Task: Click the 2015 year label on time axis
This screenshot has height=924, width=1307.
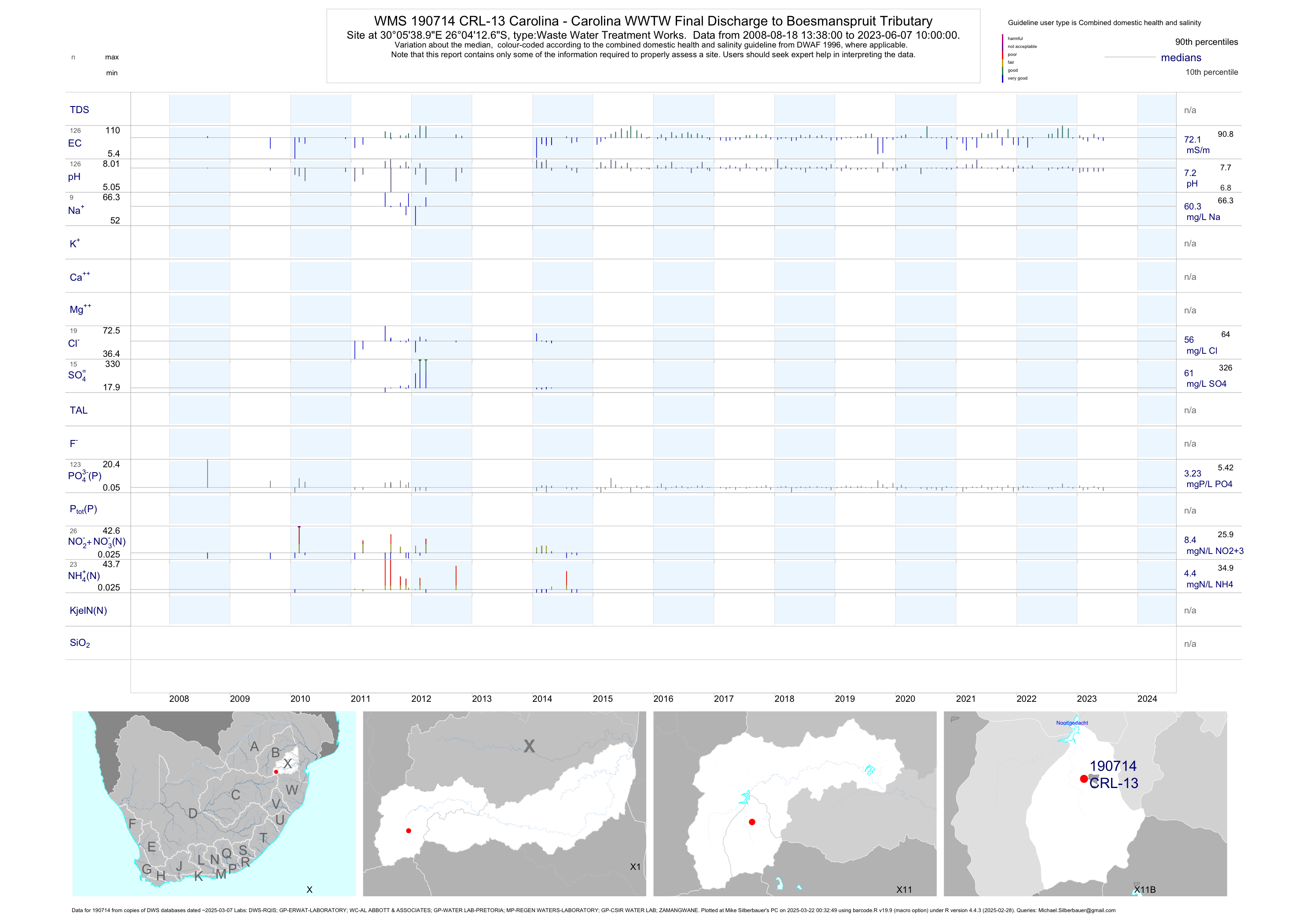Action: (x=602, y=699)
